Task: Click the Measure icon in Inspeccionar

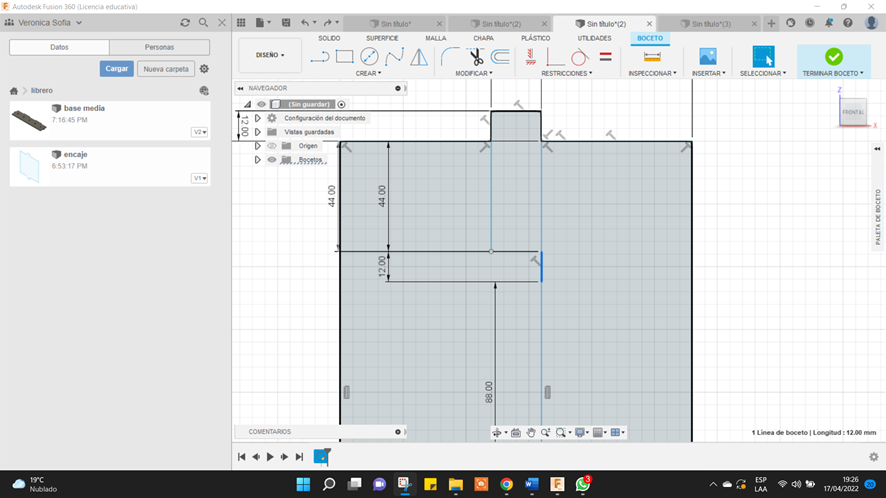Action: pyautogui.click(x=652, y=57)
